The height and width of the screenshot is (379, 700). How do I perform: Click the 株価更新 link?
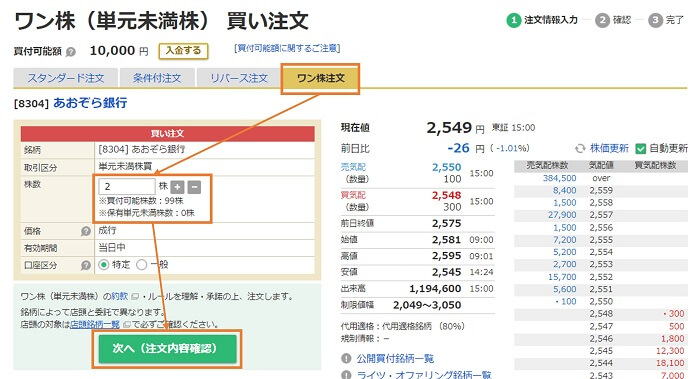click(x=609, y=148)
